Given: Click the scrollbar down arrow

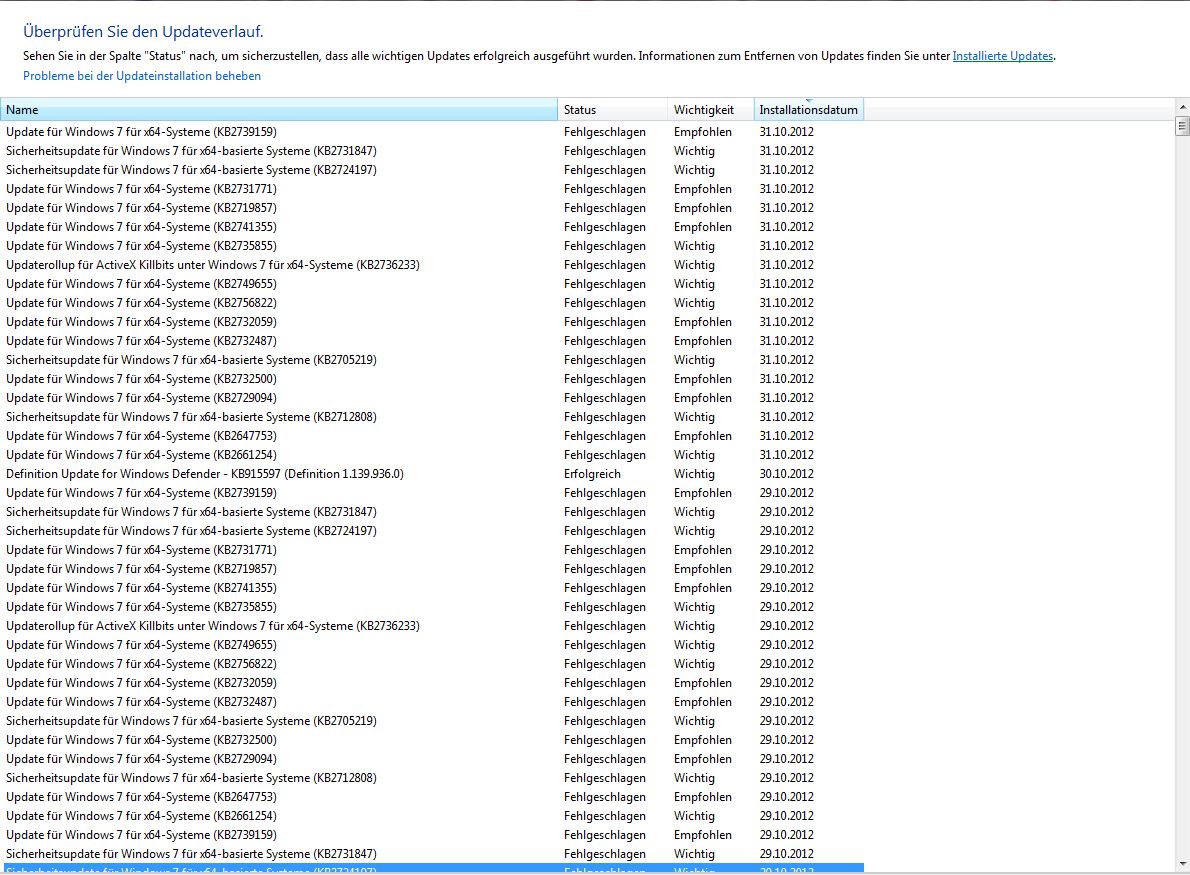Looking at the screenshot, I should [1182, 864].
